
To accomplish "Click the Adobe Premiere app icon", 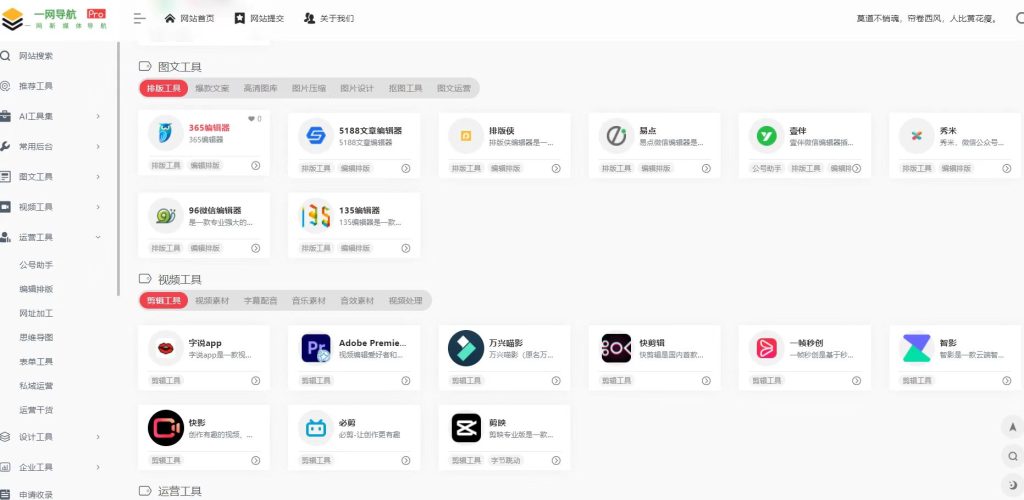I will [x=316, y=348].
